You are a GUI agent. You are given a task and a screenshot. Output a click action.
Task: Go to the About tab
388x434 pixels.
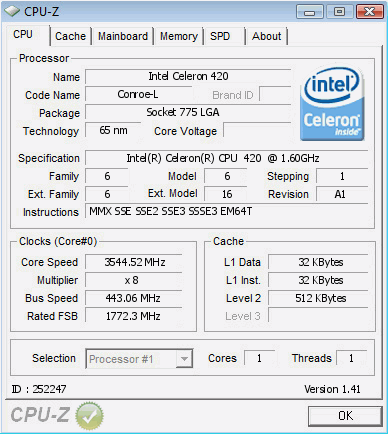click(x=267, y=36)
